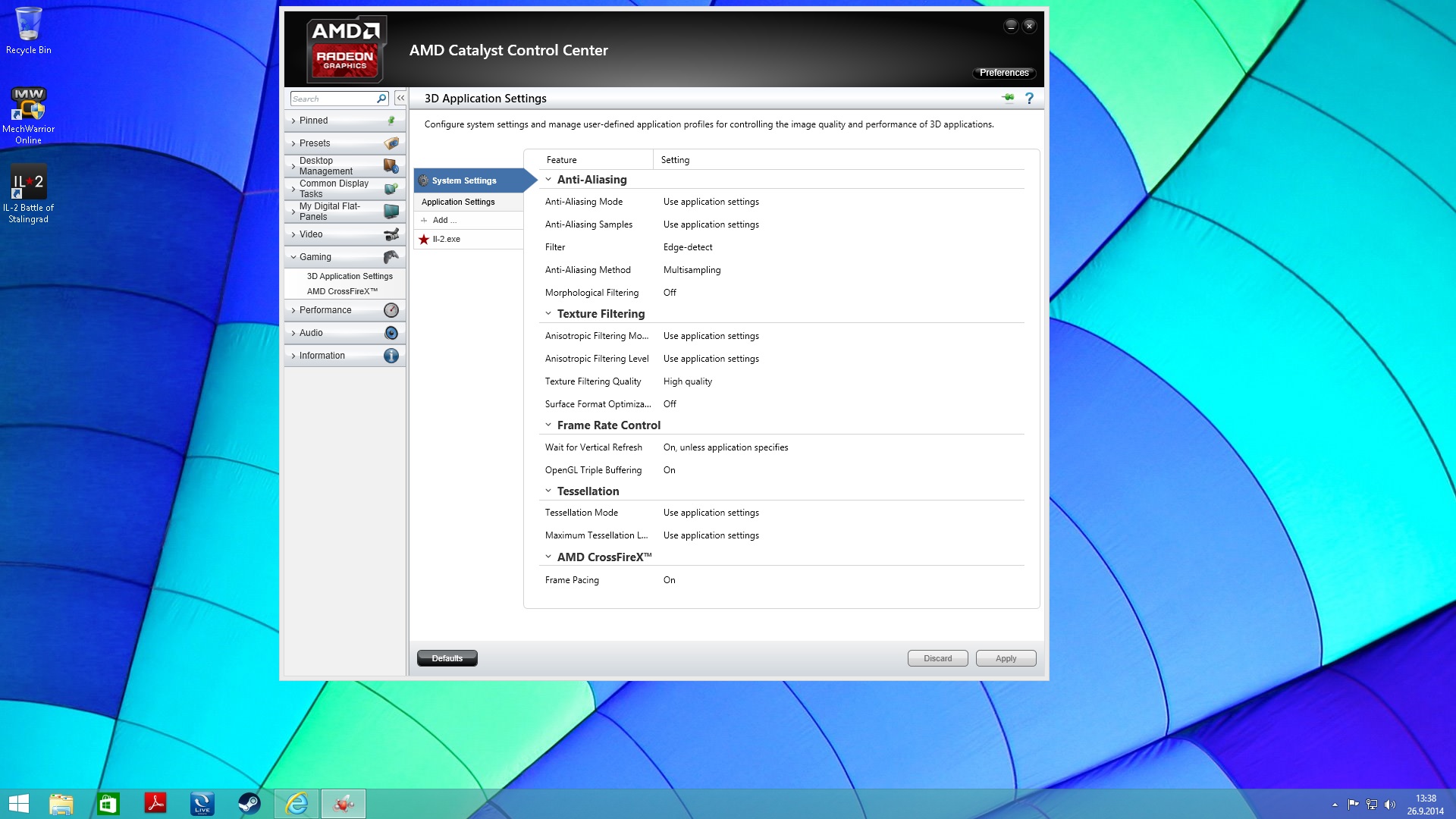Select the Il-2.exe application profile
Viewport: 1456px width, 819px height.
[446, 239]
